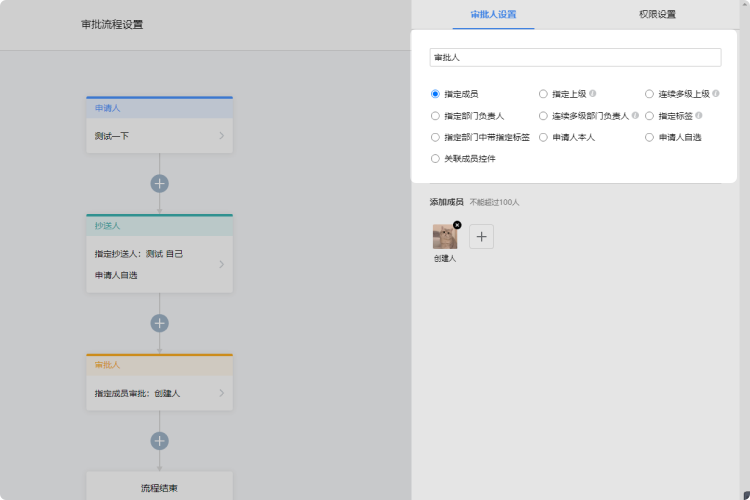Click the 审批人 card header
The width and height of the screenshot is (750, 500).
click(159, 365)
